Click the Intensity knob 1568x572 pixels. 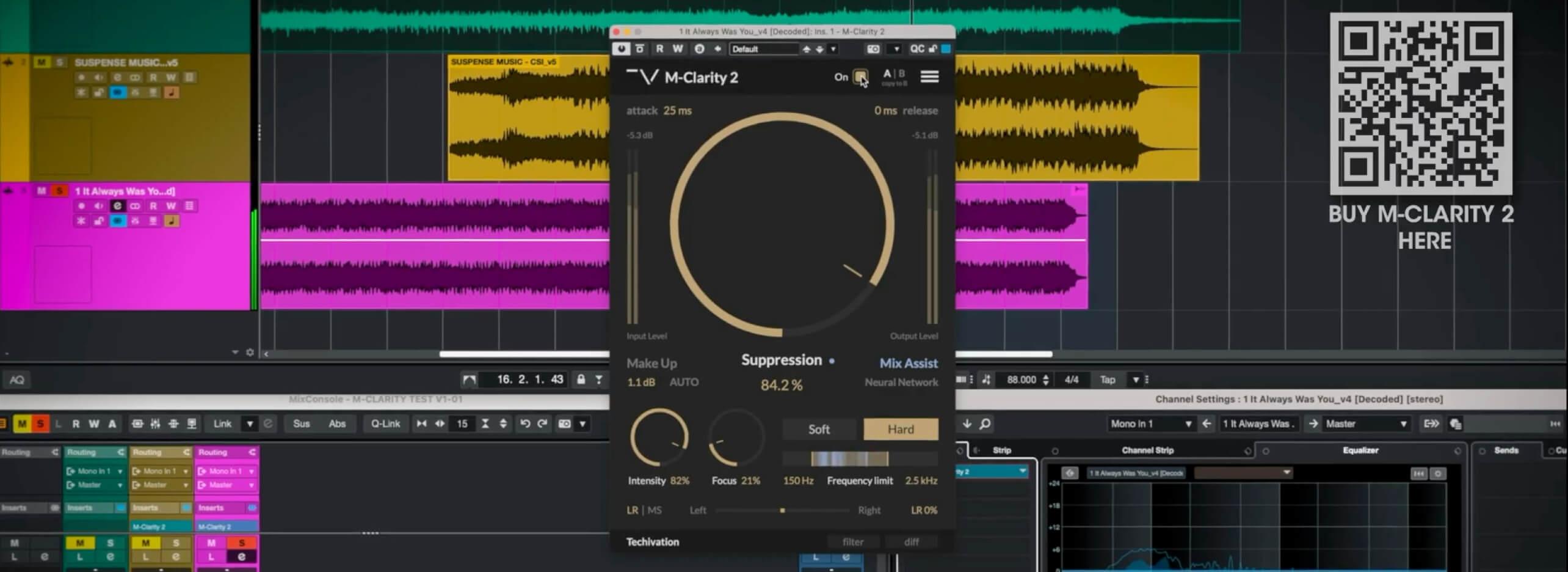pos(659,438)
